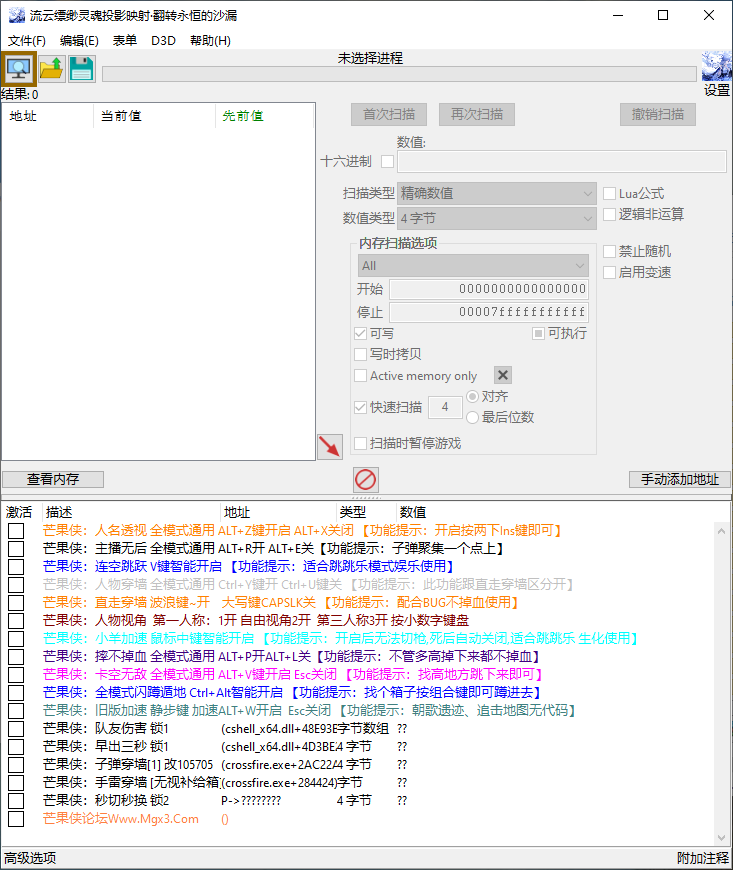Screen dimensions: 733x870
Task: Toggle the 可写 checkbox
Action: 361,333
